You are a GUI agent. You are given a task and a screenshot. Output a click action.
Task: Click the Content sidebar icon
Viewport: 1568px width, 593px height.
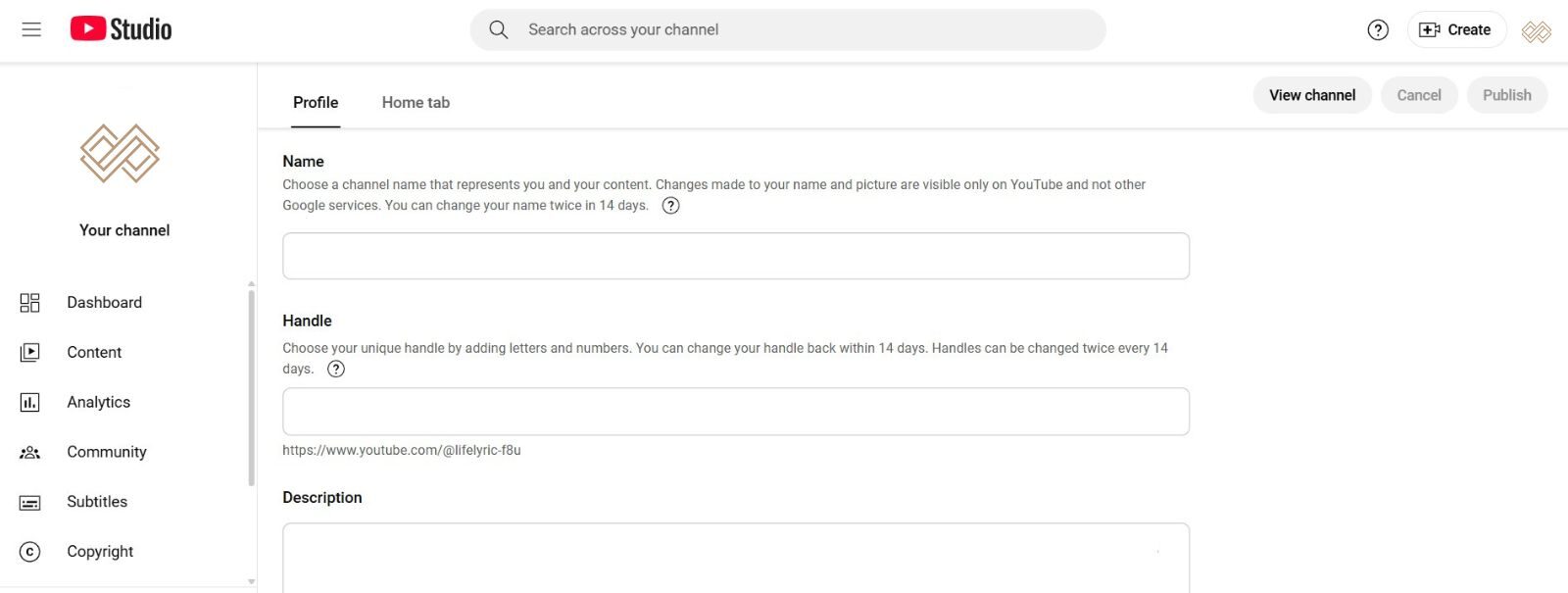(30, 352)
